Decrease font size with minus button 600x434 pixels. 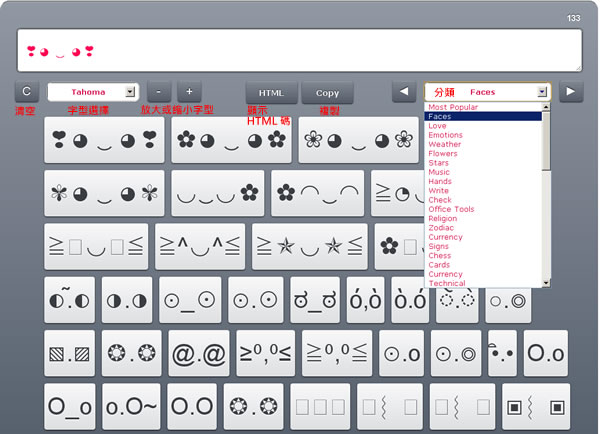pyautogui.click(x=160, y=91)
